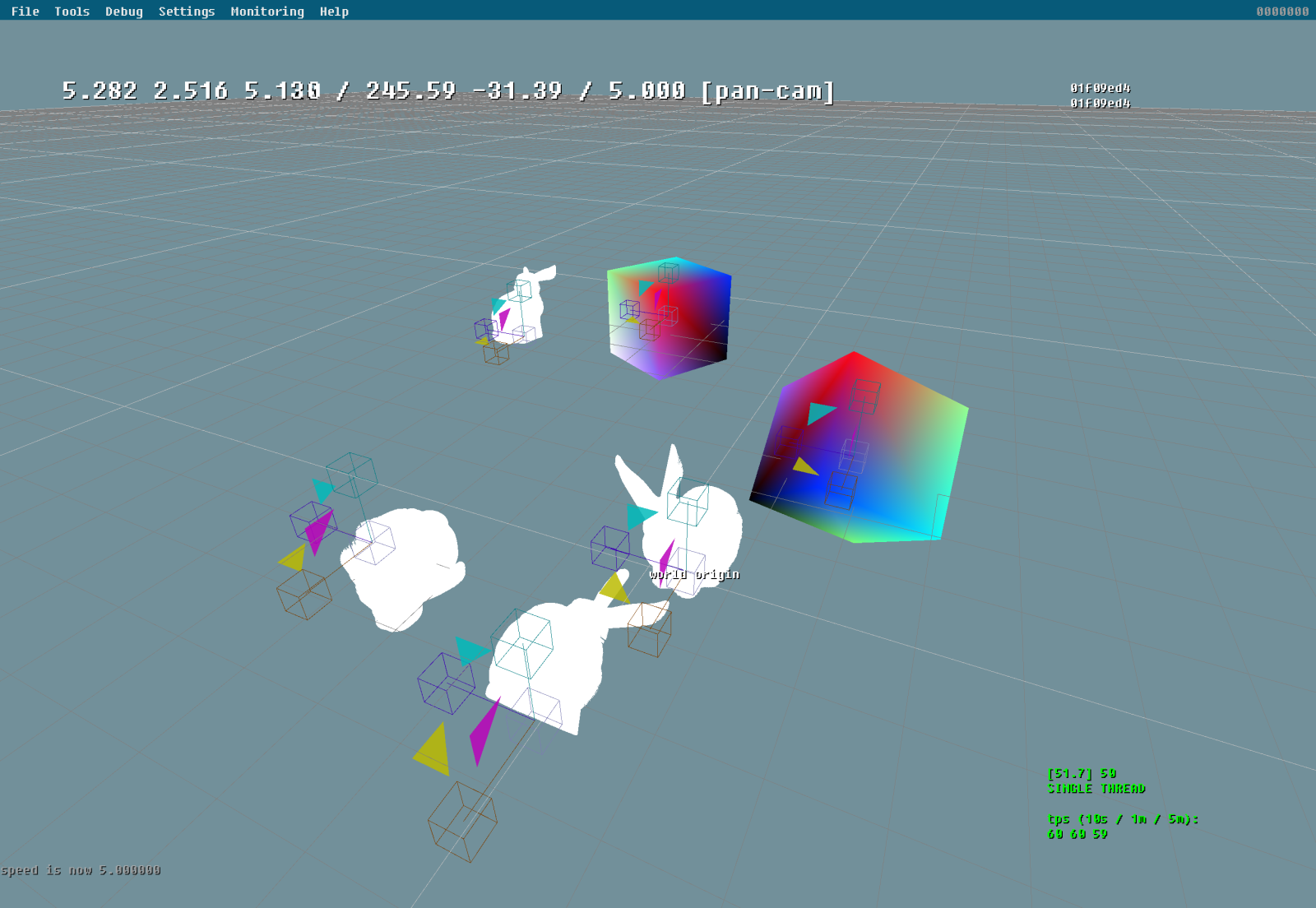Click the 0000000 counter in the menu bar
Viewport: 1316px width, 908px height.
1282,12
